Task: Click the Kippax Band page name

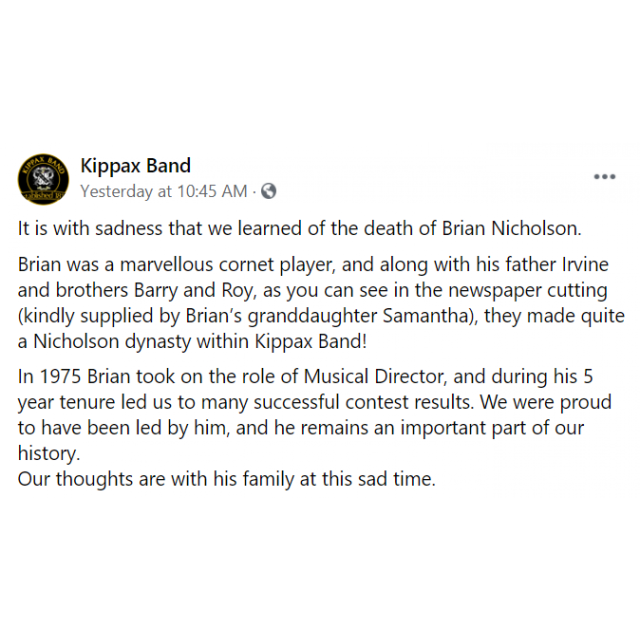Action: [135, 166]
